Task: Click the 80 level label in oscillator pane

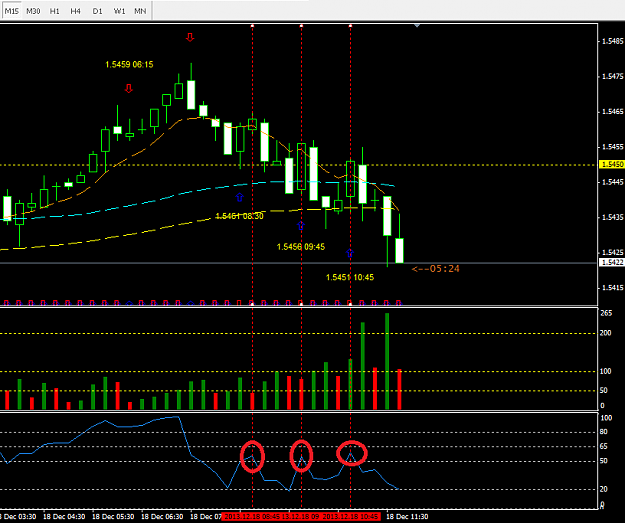Action: [x=604, y=432]
